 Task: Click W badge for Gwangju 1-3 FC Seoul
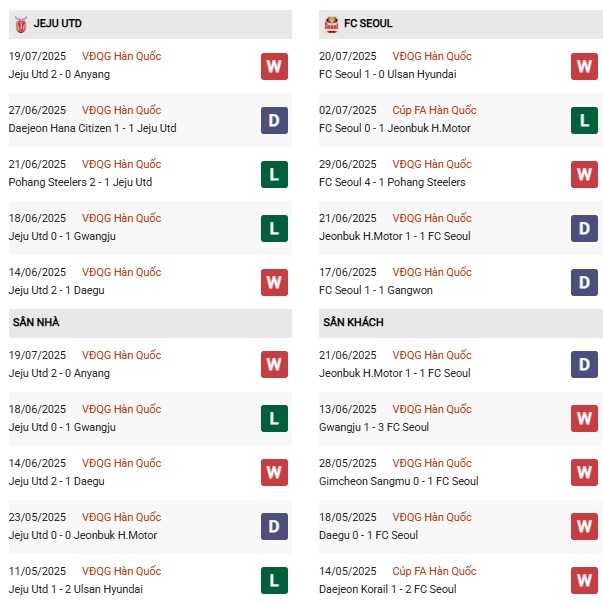pos(585,419)
